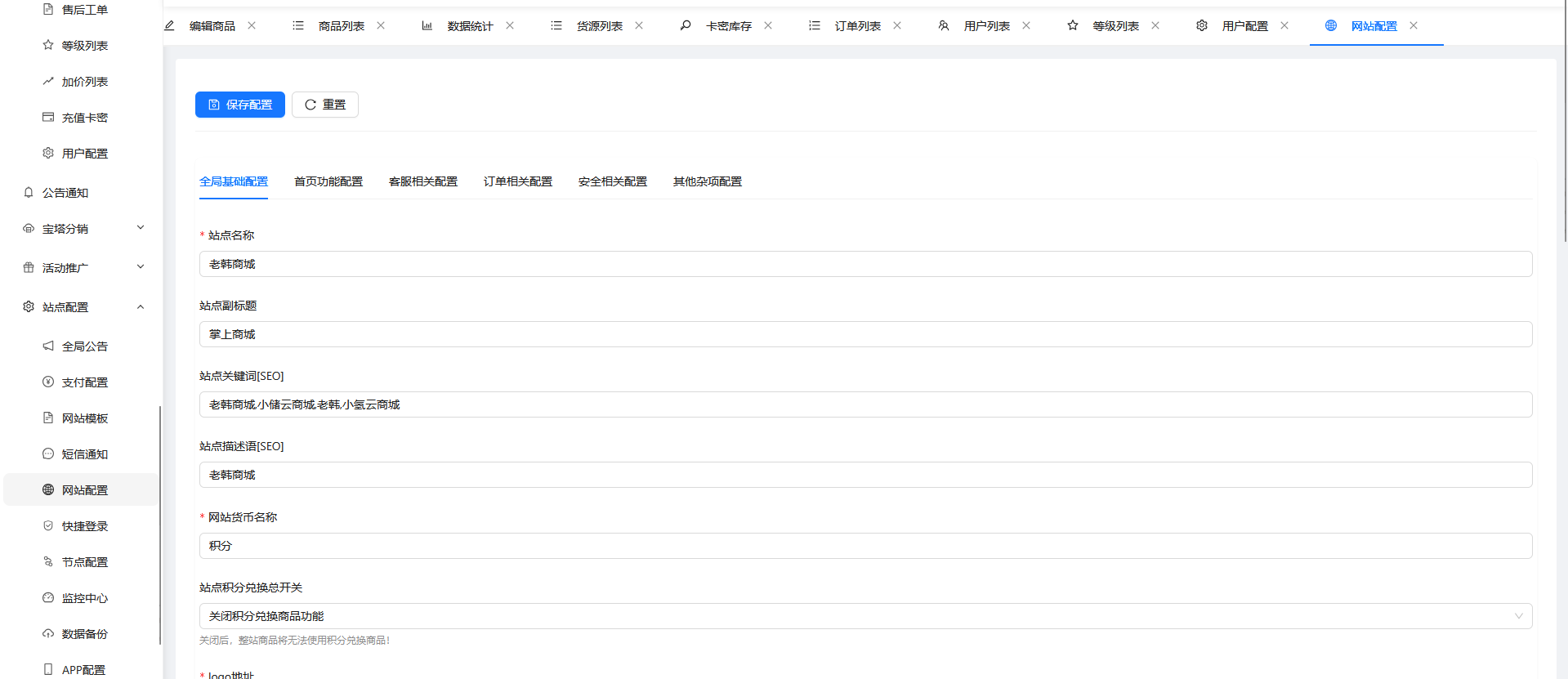The width and height of the screenshot is (1568, 679).
Task: Click the megaphone icon for 全局公告
Action: coord(48,346)
